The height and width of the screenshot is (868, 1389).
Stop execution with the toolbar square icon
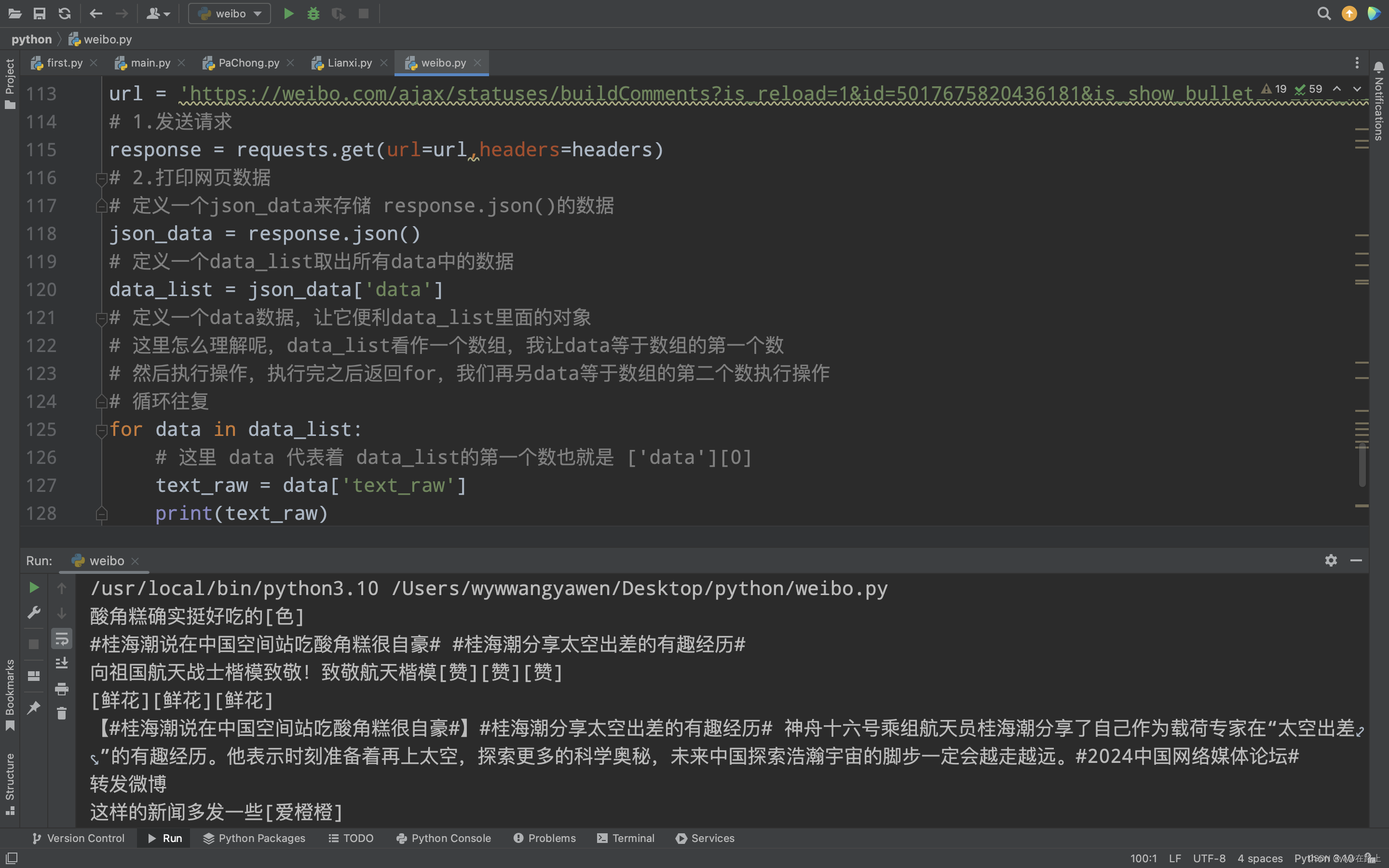(363, 13)
